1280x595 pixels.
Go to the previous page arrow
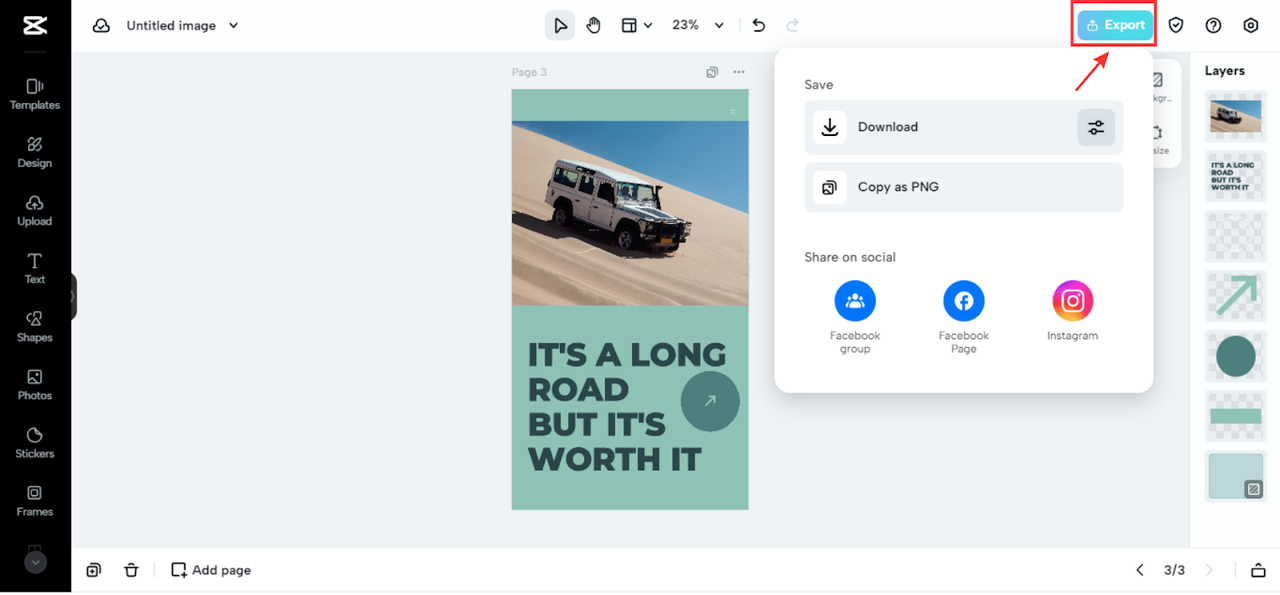pyautogui.click(x=1140, y=570)
